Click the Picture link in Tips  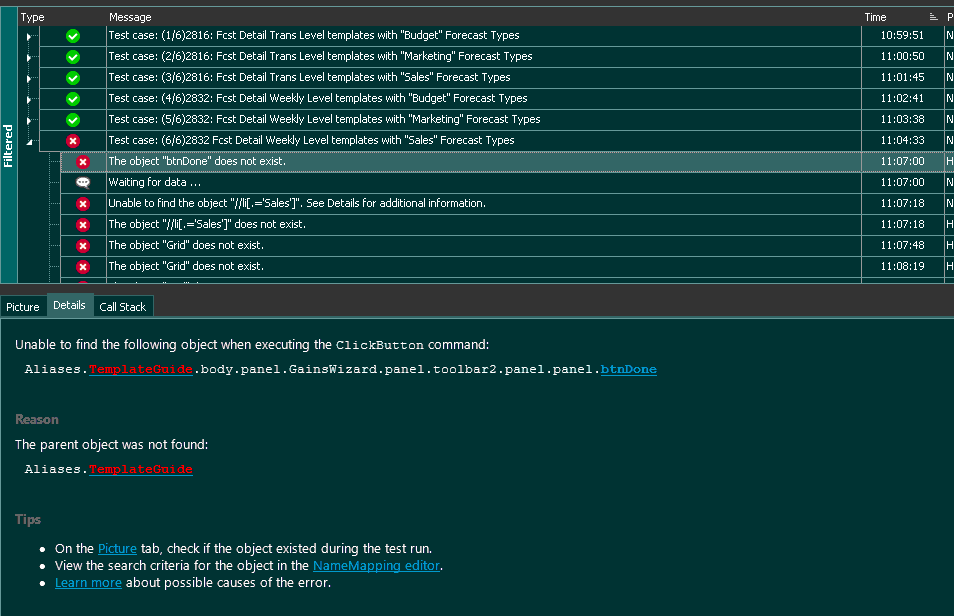point(117,549)
